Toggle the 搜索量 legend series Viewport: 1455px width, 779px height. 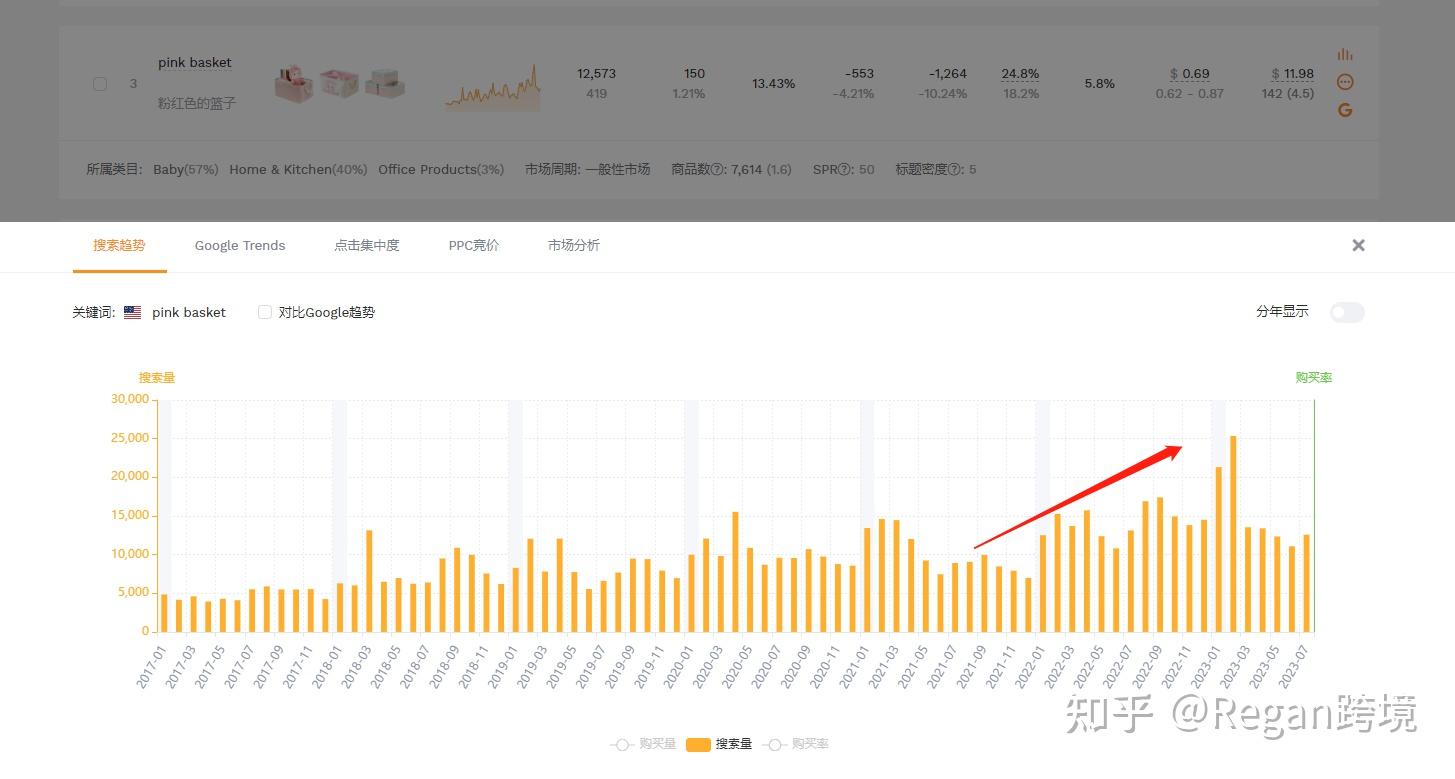coord(719,744)
